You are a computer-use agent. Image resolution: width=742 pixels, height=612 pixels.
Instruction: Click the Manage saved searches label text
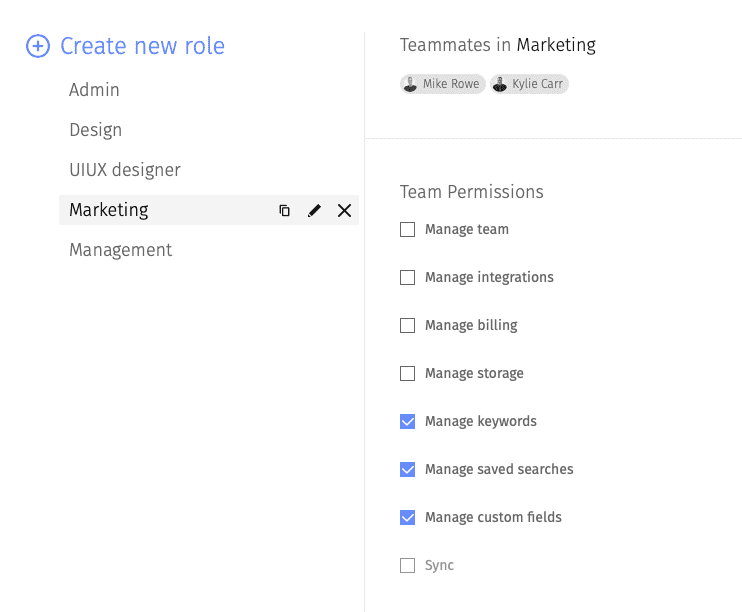(499, 470)
